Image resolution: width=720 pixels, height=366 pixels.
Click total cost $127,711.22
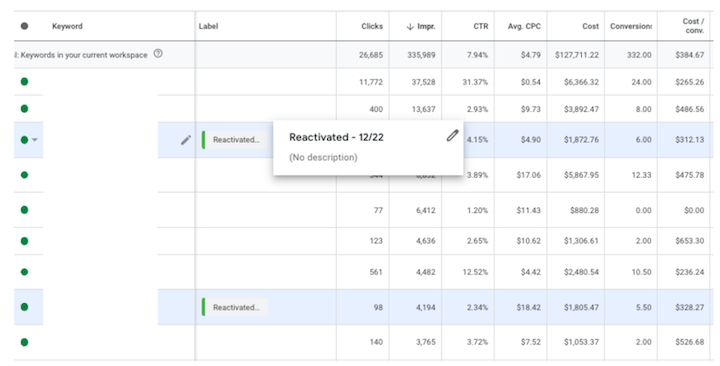pos(577,55)
